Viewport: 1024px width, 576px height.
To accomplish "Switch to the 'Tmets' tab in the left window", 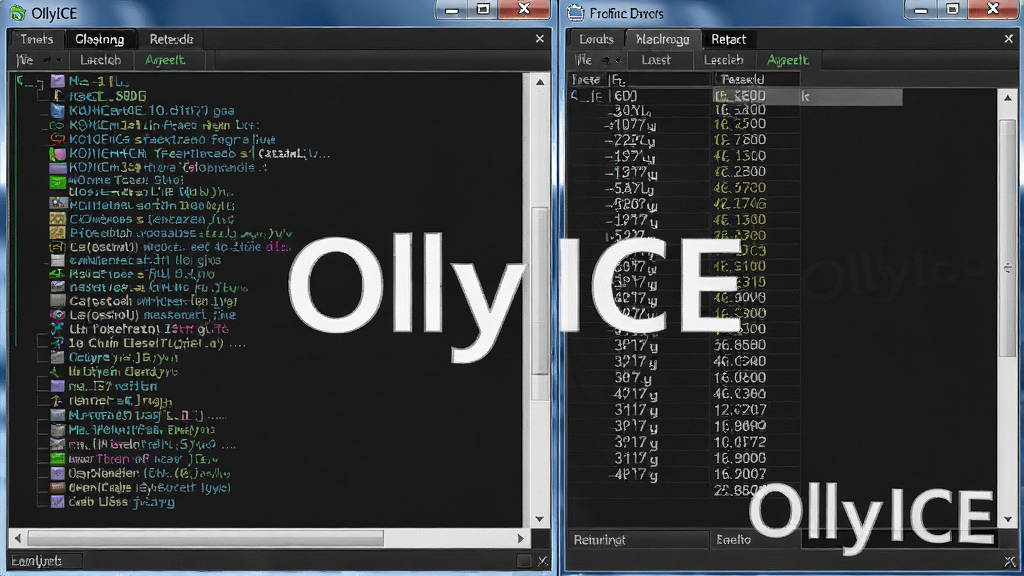I will [37, 39].
